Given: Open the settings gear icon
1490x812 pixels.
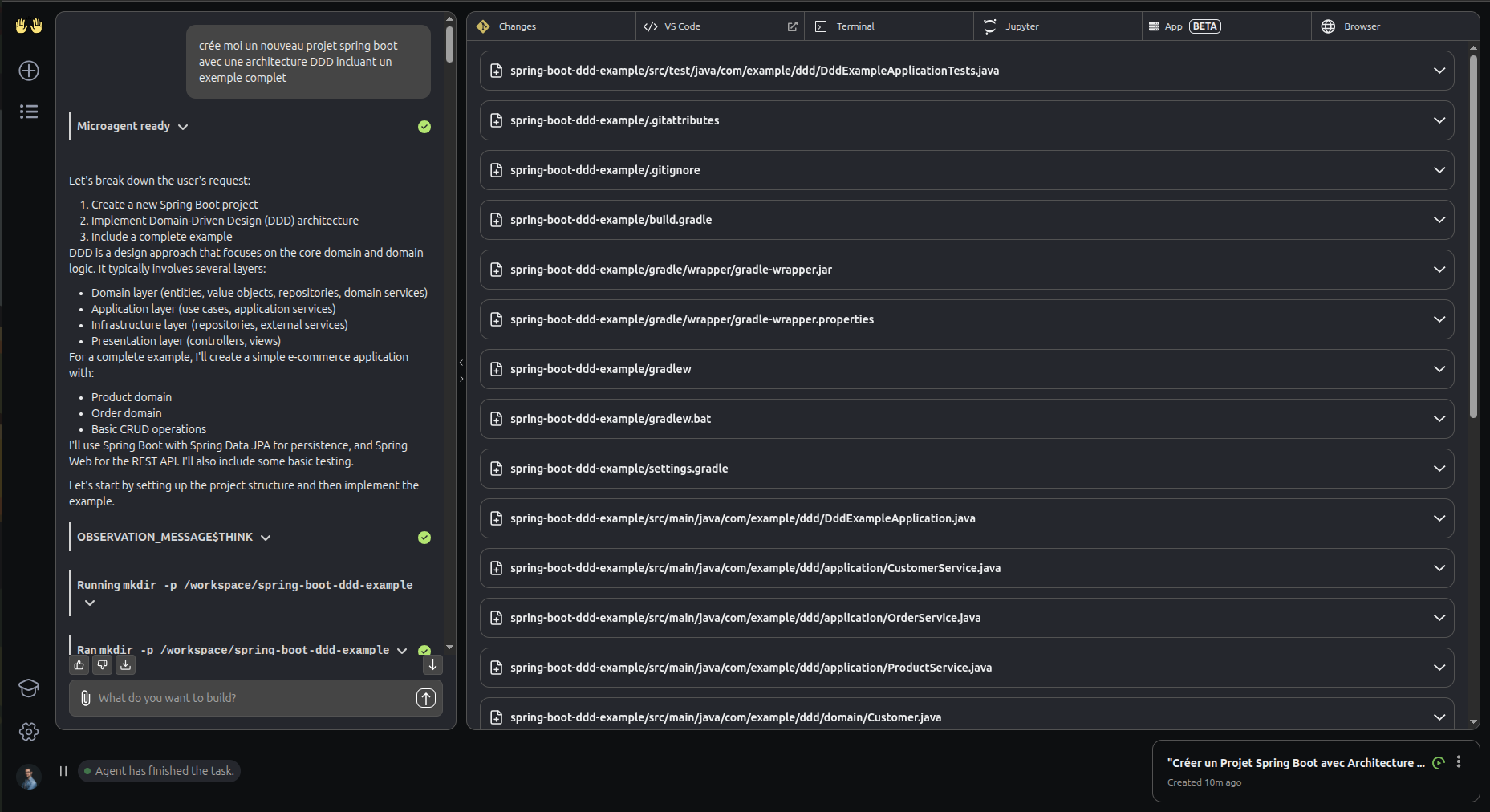Looking at the screenshot, I should pos(29,732).
